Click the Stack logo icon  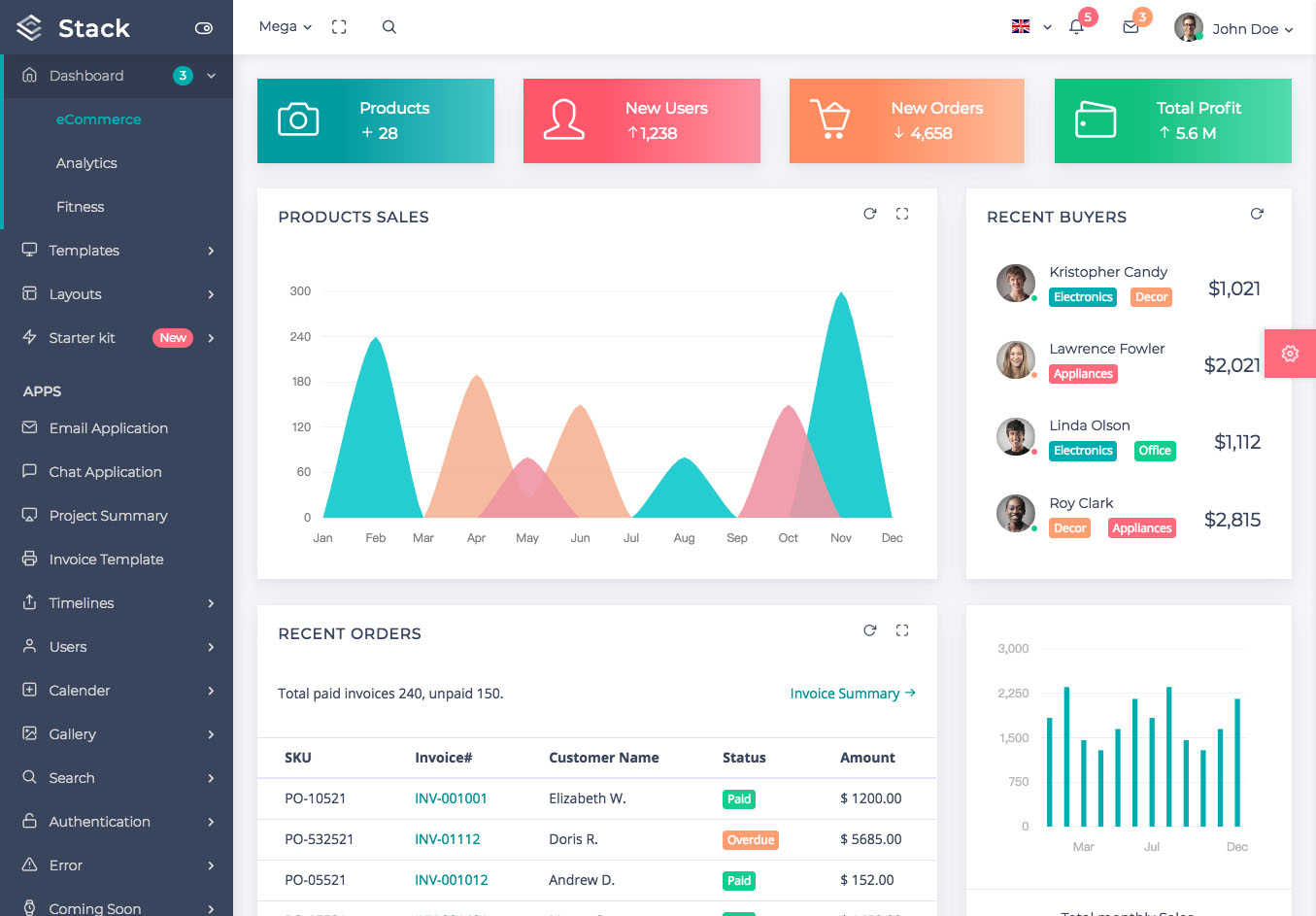29,28
